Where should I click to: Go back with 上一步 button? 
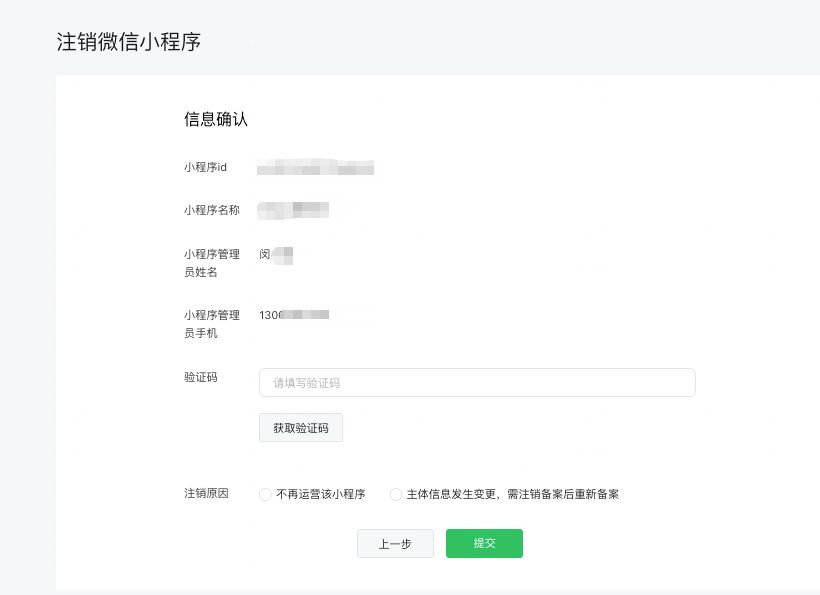[395, 544]
